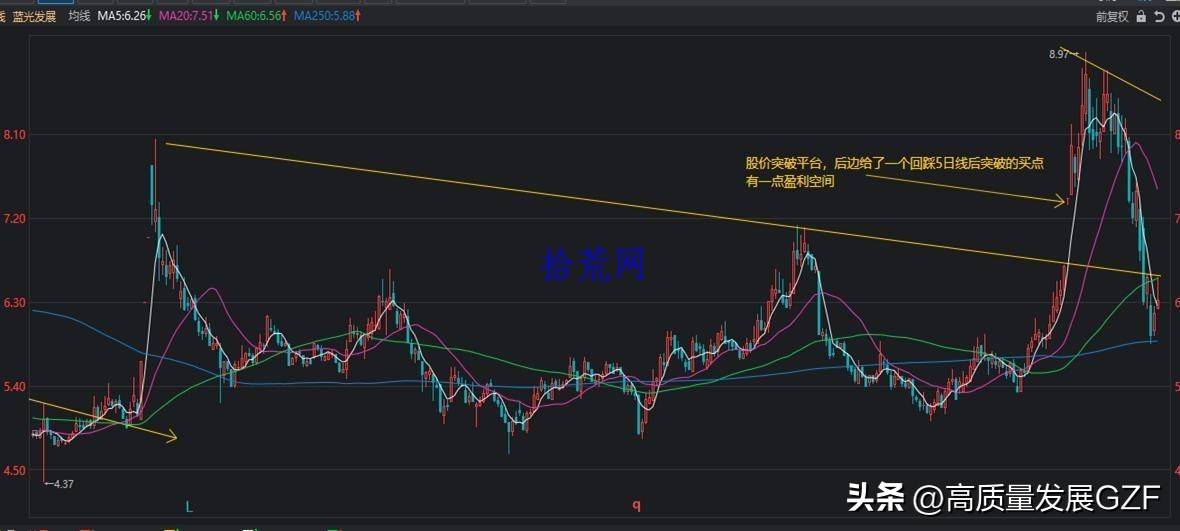This screenshot has height=531, width=1180.
Task: Select the MA20:7.51 indicator value
Action: [189, 16]
